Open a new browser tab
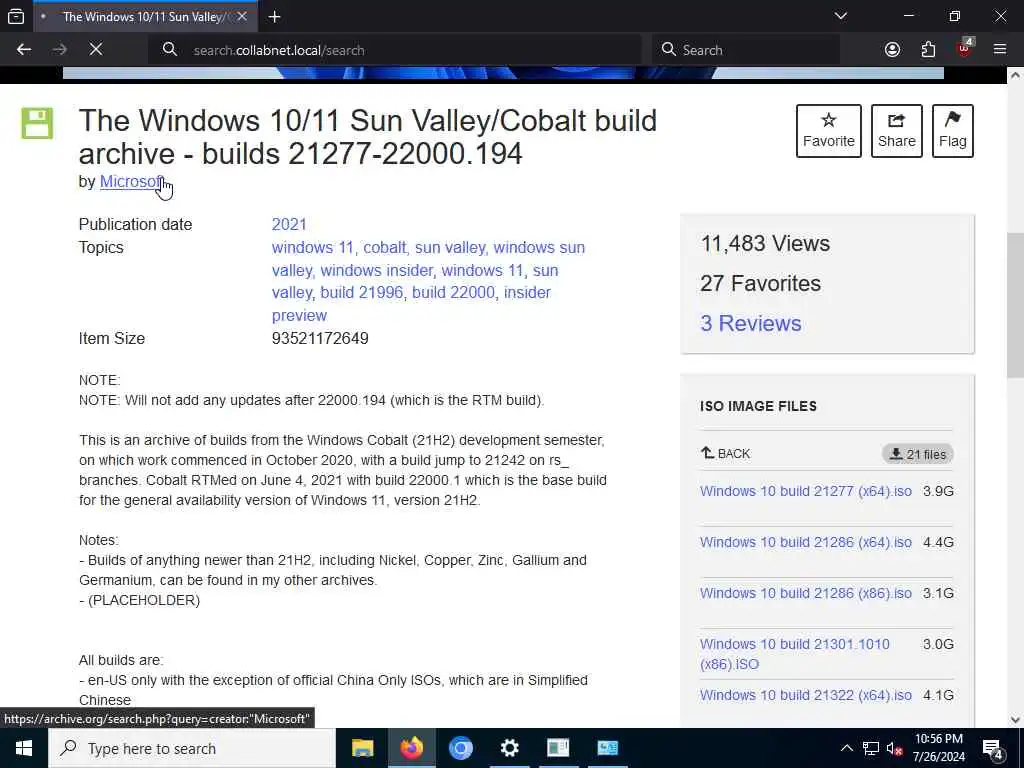 click(274, 16)
